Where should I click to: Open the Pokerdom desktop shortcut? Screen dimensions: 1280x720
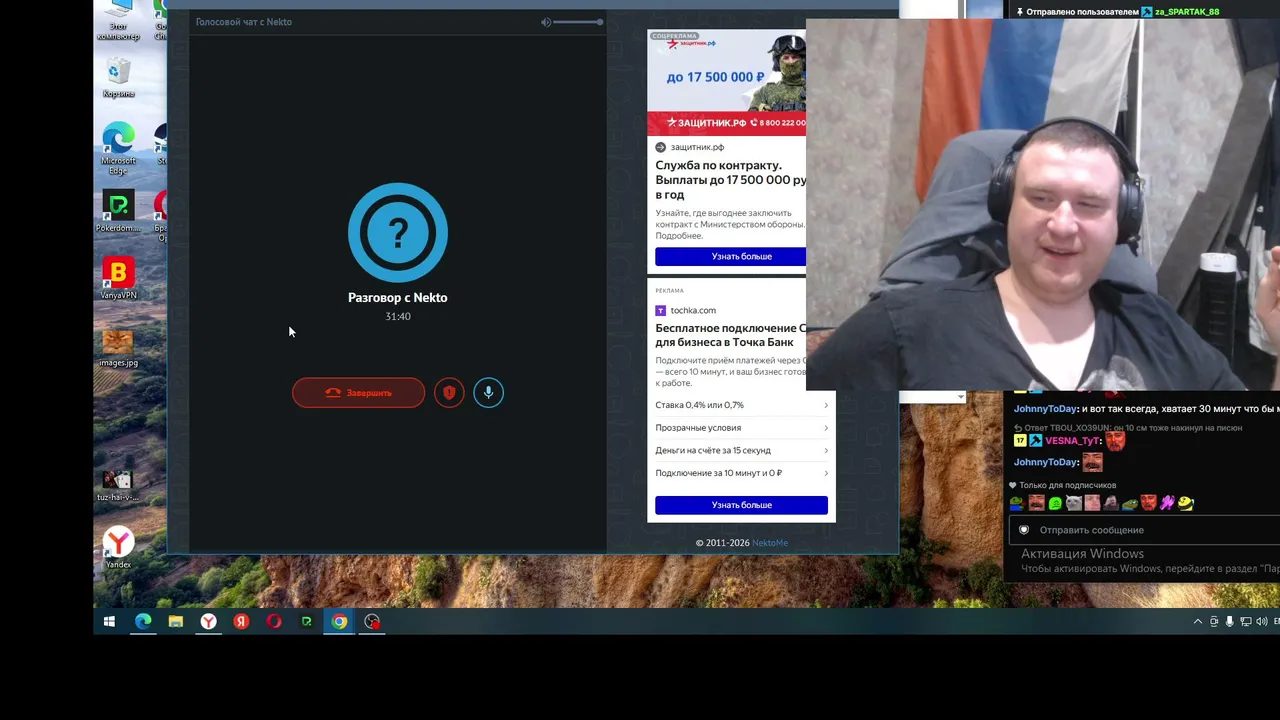118,212
